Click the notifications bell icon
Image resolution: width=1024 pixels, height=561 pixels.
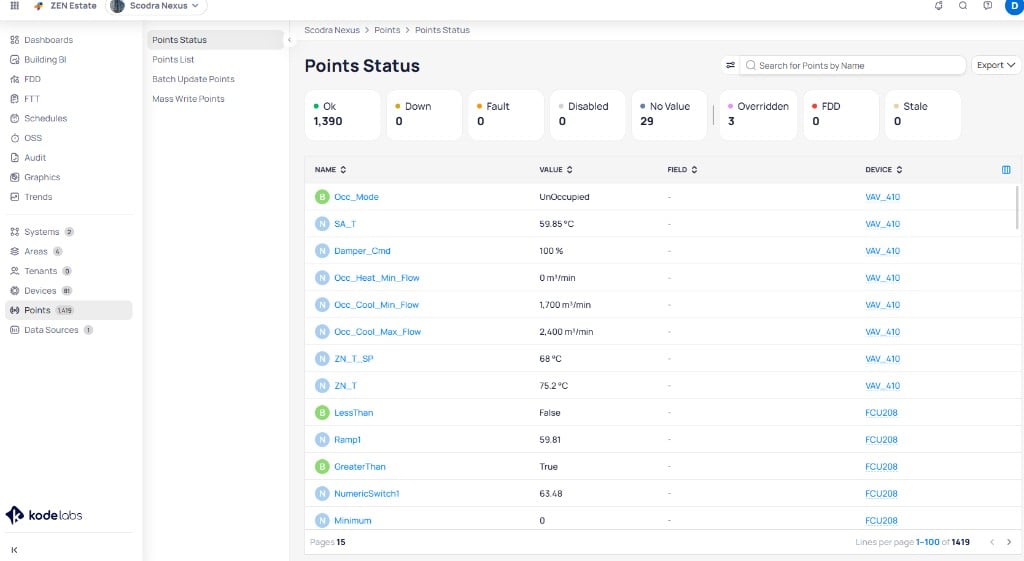tap(938, 5)
